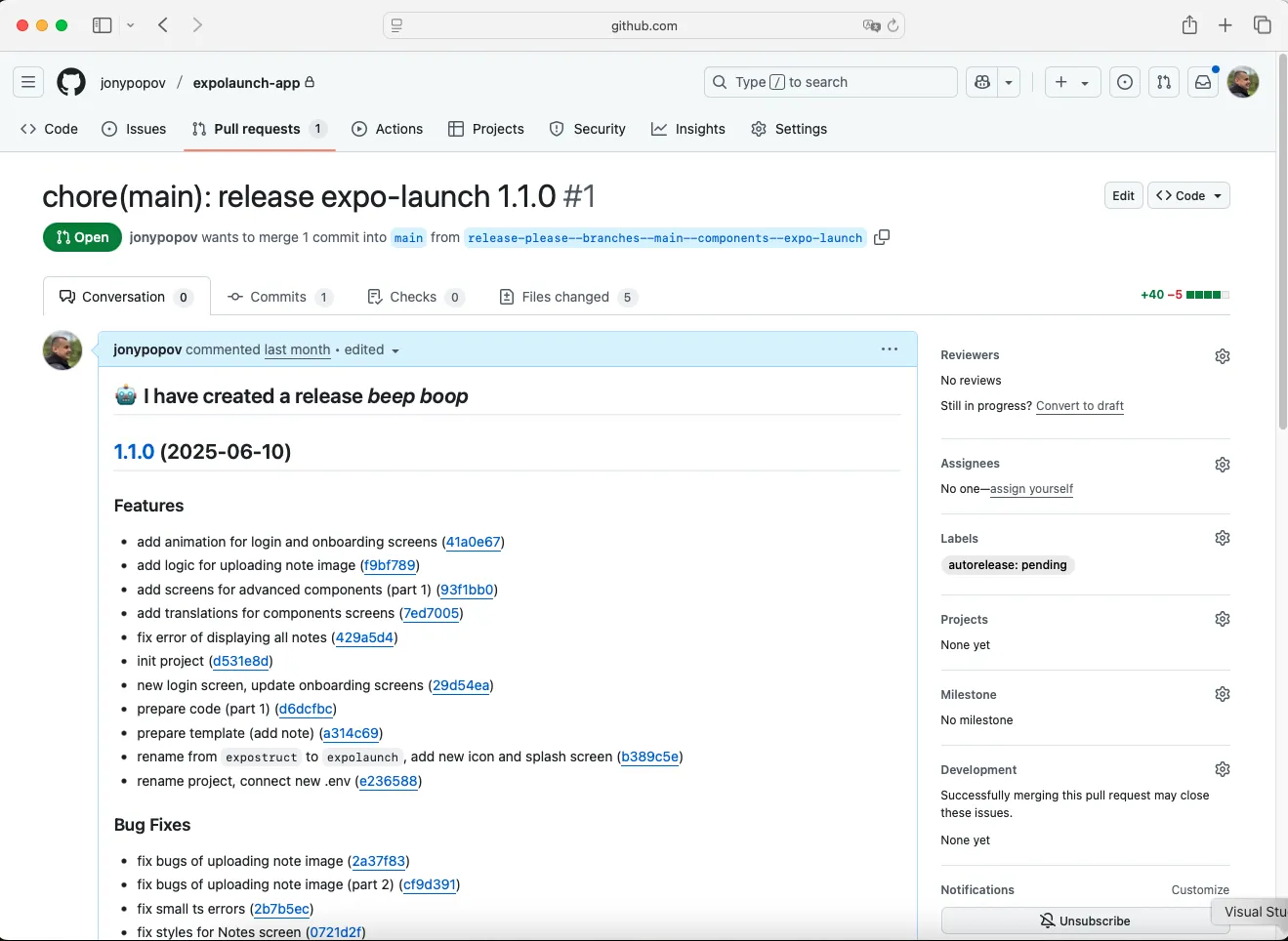This screenshot has width=1288, height=941.
Task: Switch to the Code repository tab
Action: (49, 129)
